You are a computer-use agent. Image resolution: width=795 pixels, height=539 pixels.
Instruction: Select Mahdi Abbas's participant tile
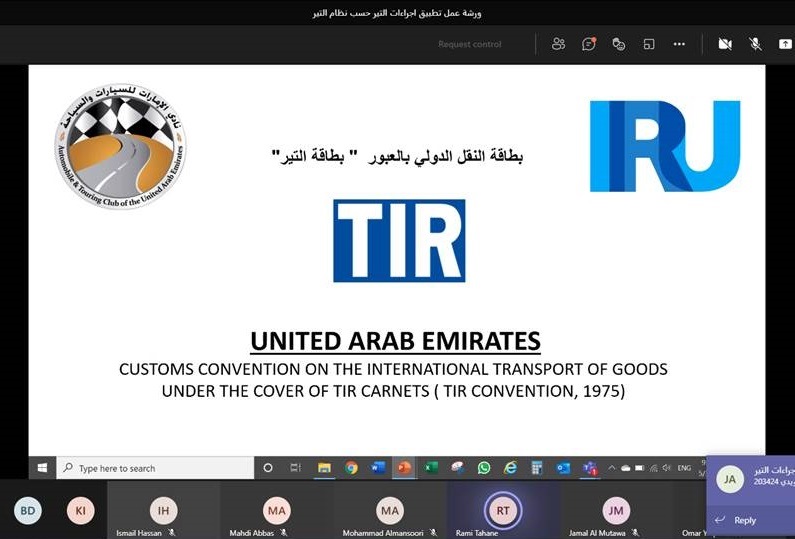[277, 510]
